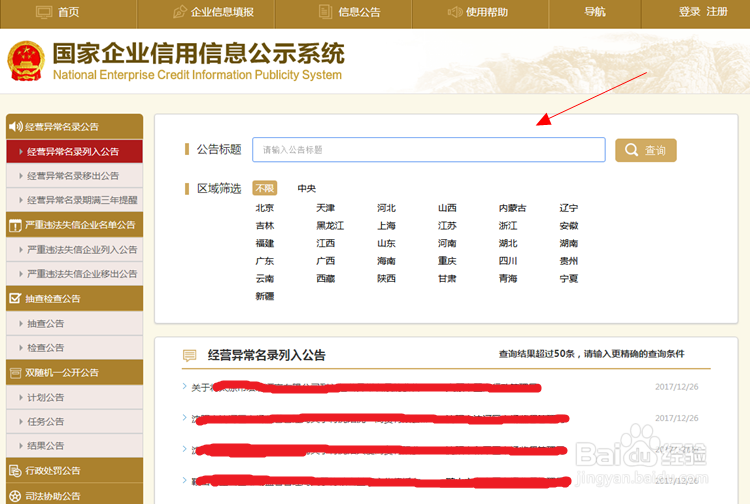Expand the 严重违法失信企业名单公告 section
Screen dimensions: 750x504
pyautogui.click(x=75, y=225)
